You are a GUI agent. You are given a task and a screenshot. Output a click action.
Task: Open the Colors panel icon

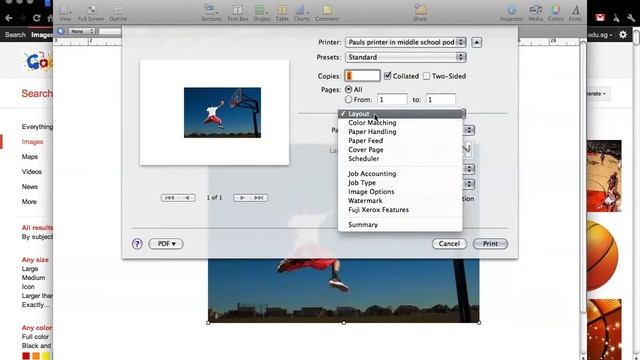tap(555, 12)
